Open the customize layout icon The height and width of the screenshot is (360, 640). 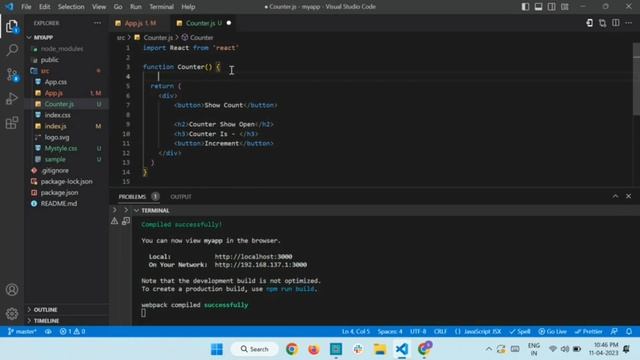[565, 7]
